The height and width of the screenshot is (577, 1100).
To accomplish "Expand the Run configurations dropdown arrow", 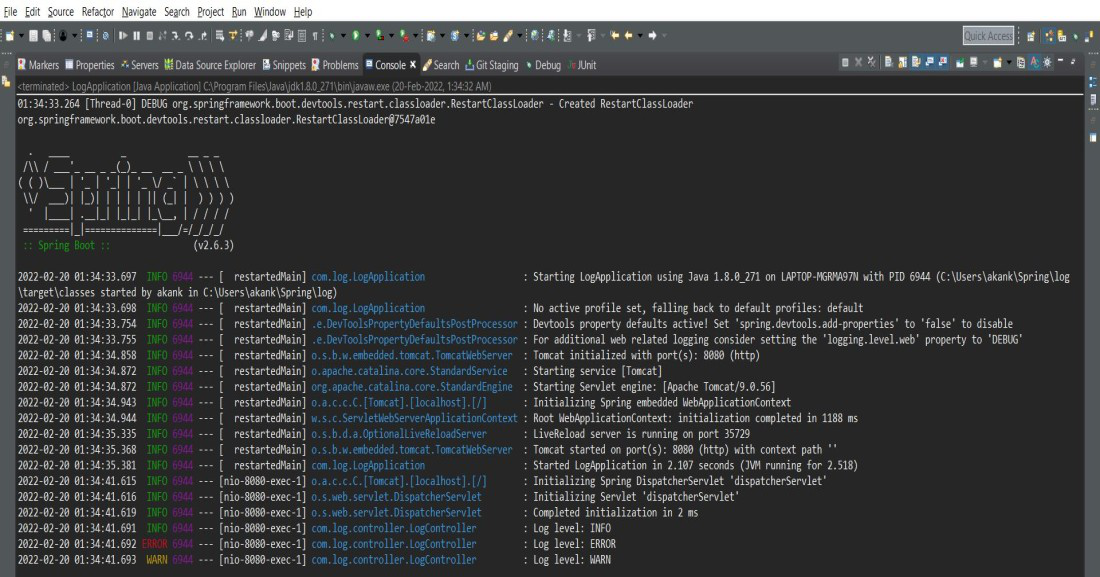I will click(x=367, y=35).
